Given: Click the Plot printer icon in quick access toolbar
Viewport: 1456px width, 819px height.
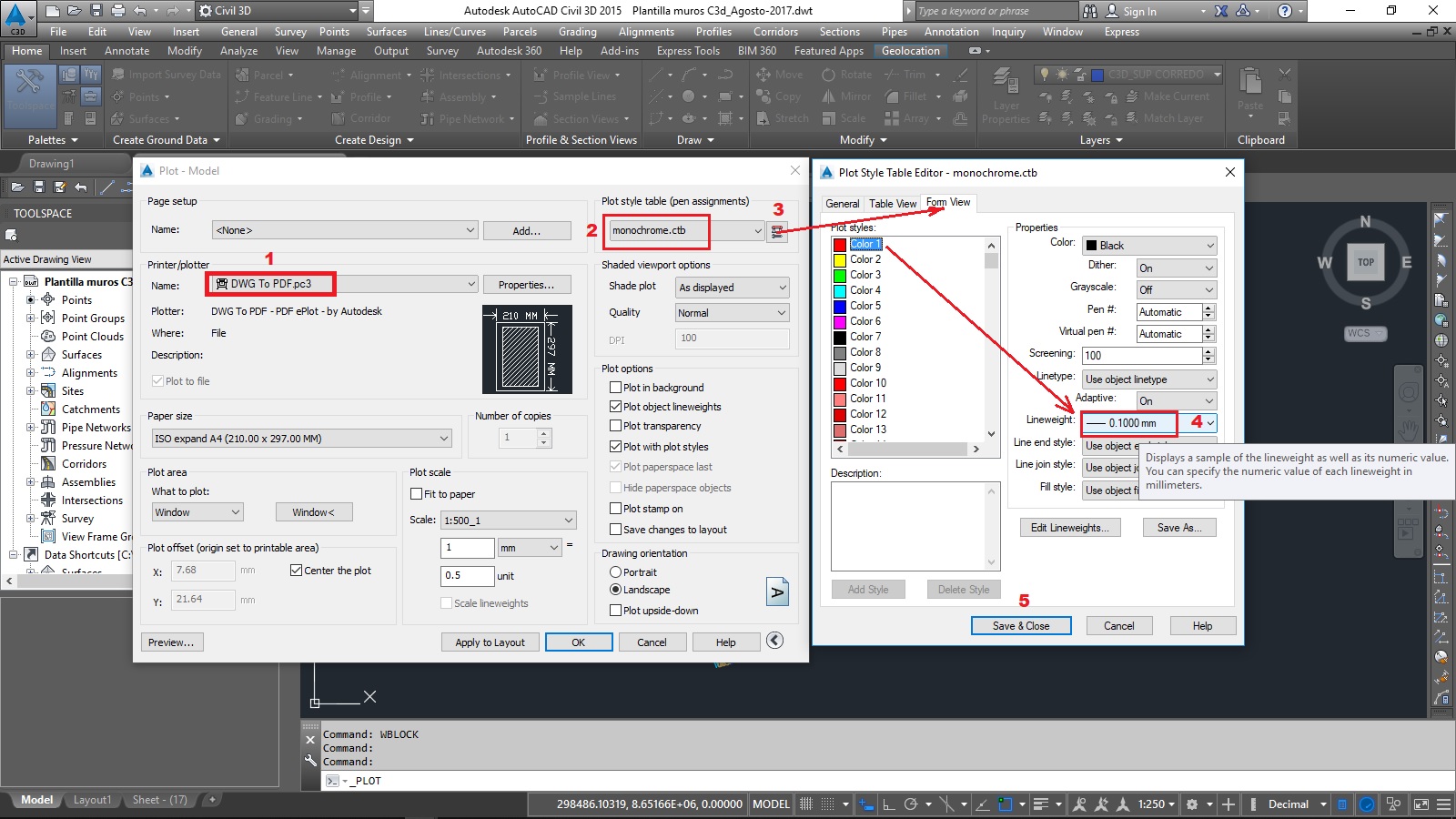Looking at the screenshot, I should pos(117,11).
